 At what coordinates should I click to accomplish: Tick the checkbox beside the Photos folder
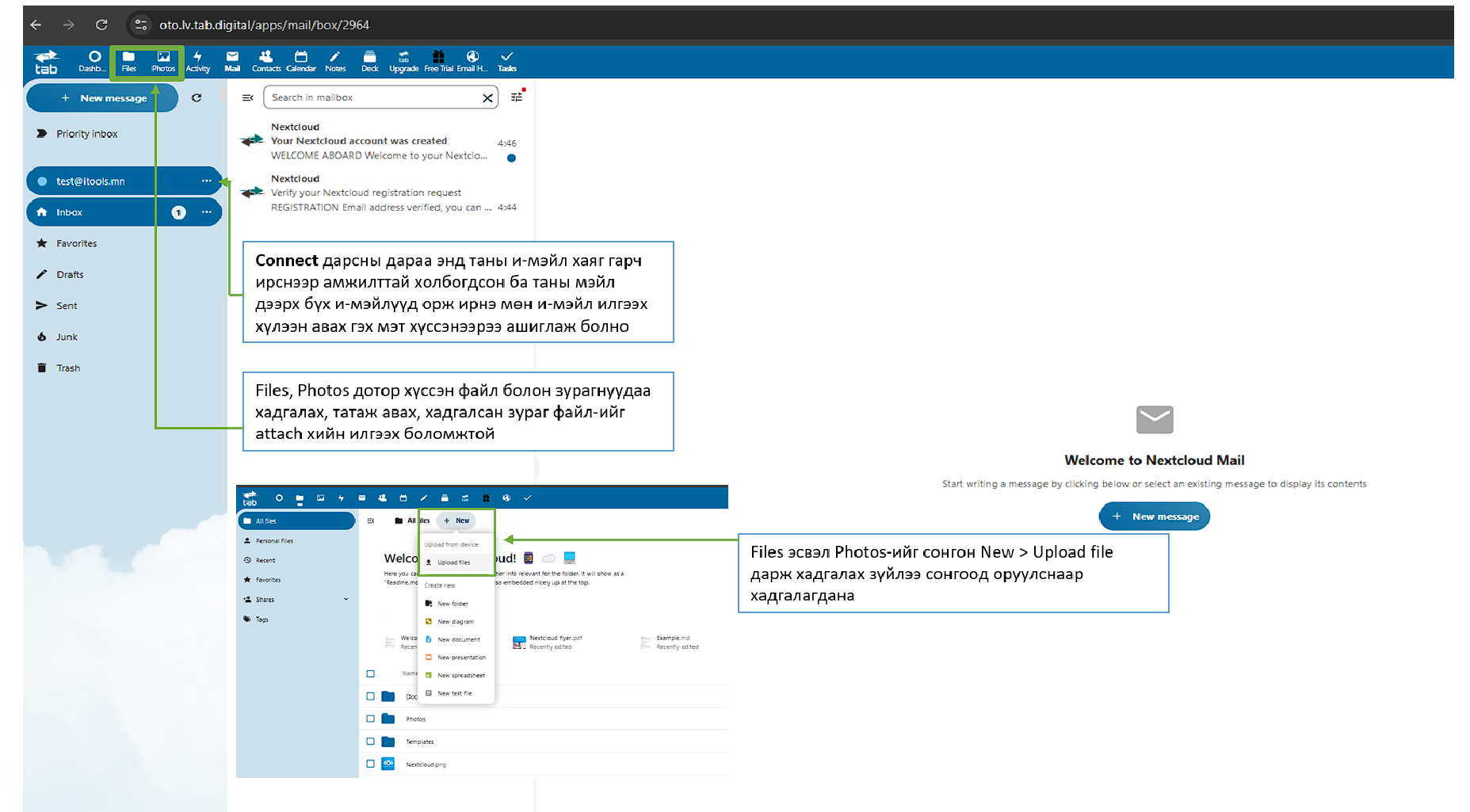(x=370, y=719)
